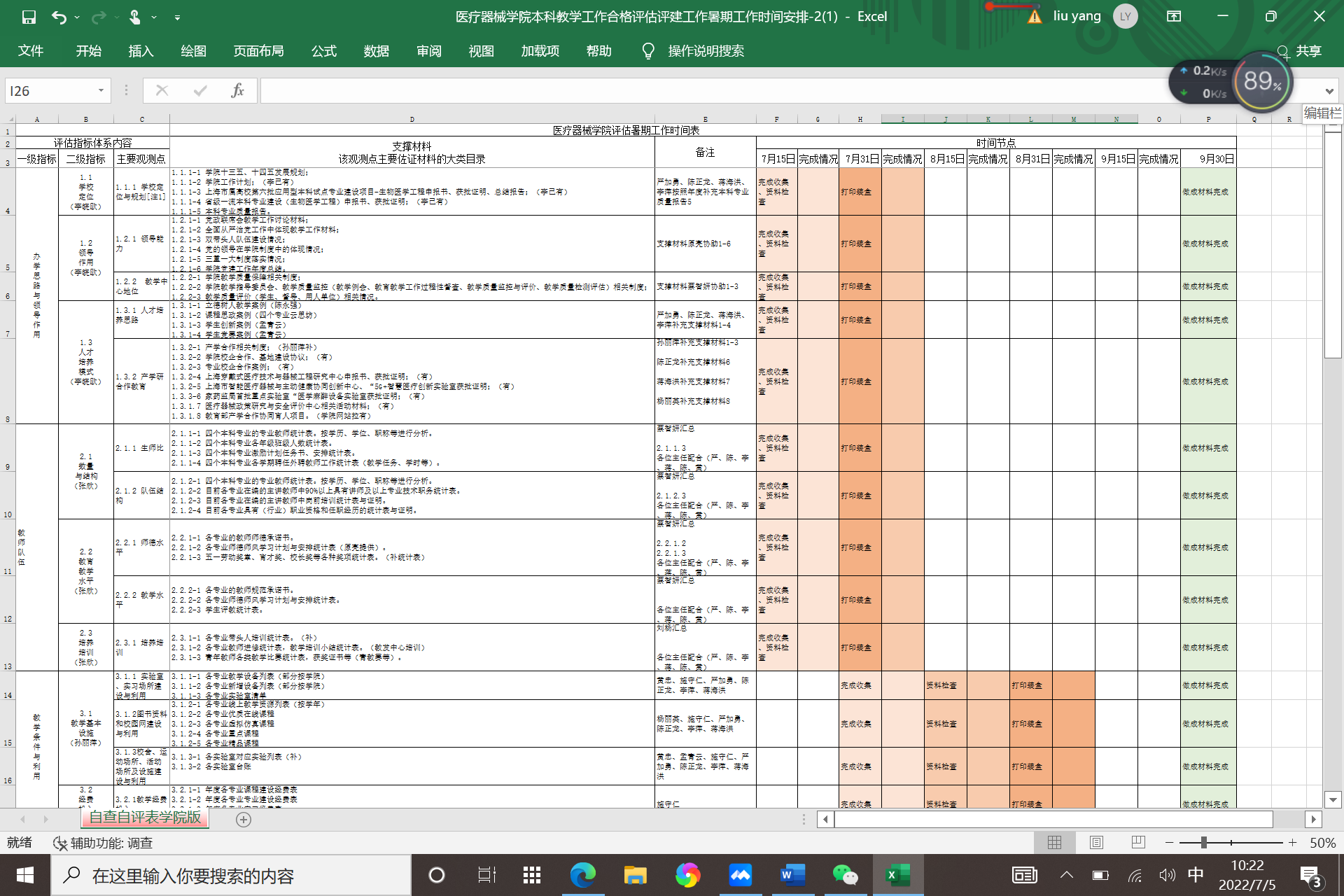
Task: Select the 自查自评表学院版 sheet tab
Action: tap(145, 818)
